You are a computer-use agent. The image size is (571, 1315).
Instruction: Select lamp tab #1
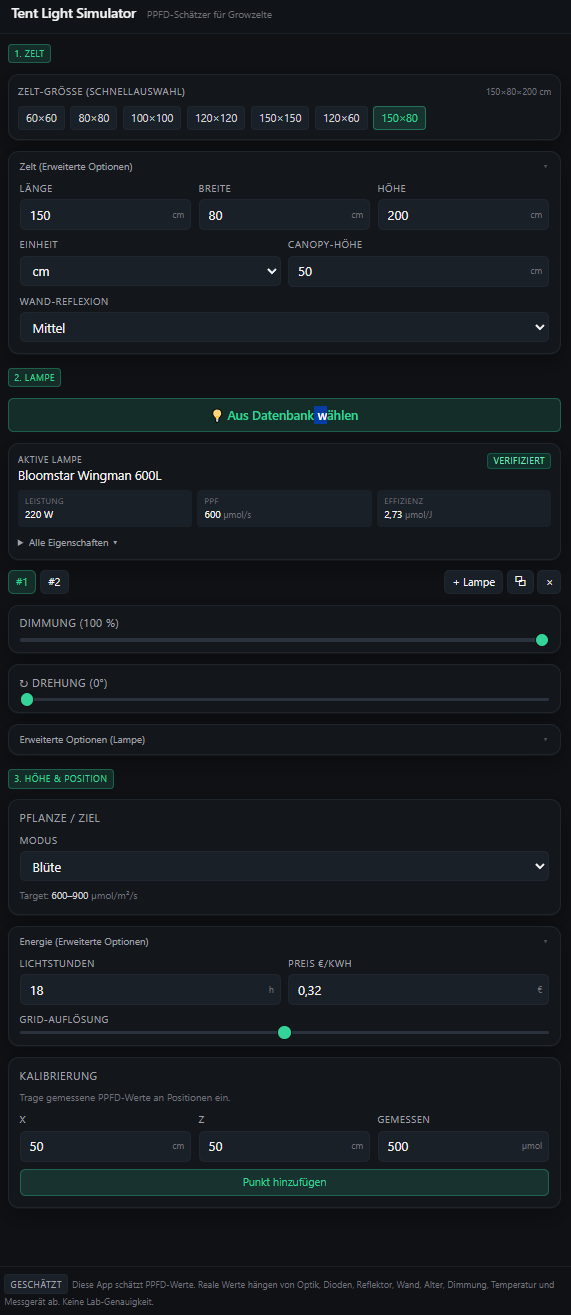tap(22, 582)
